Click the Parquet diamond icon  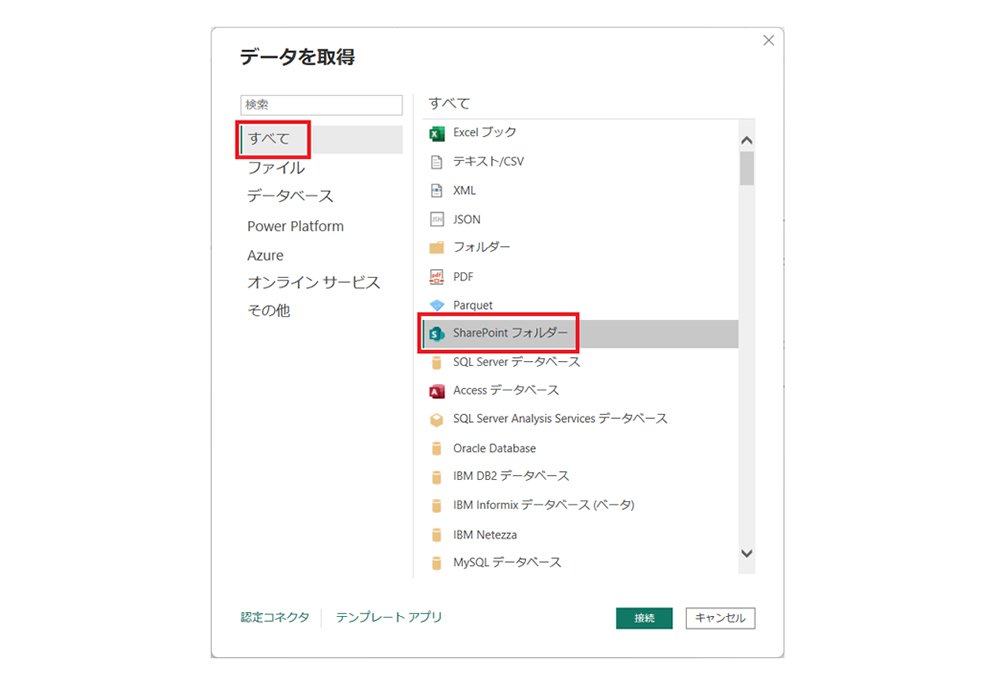click(x=437, y=306)
